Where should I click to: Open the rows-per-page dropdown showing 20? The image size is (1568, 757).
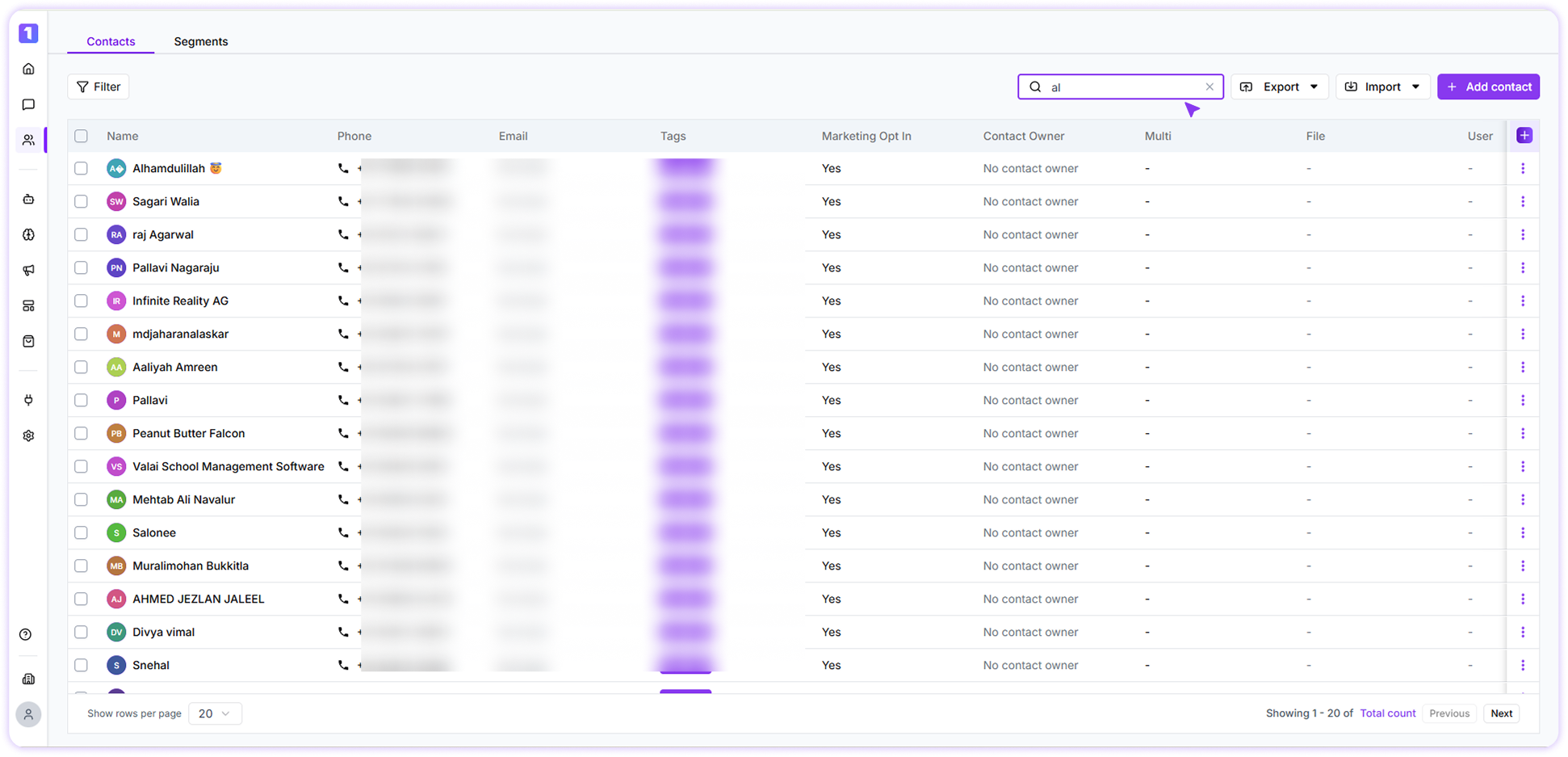click(214, 713)
